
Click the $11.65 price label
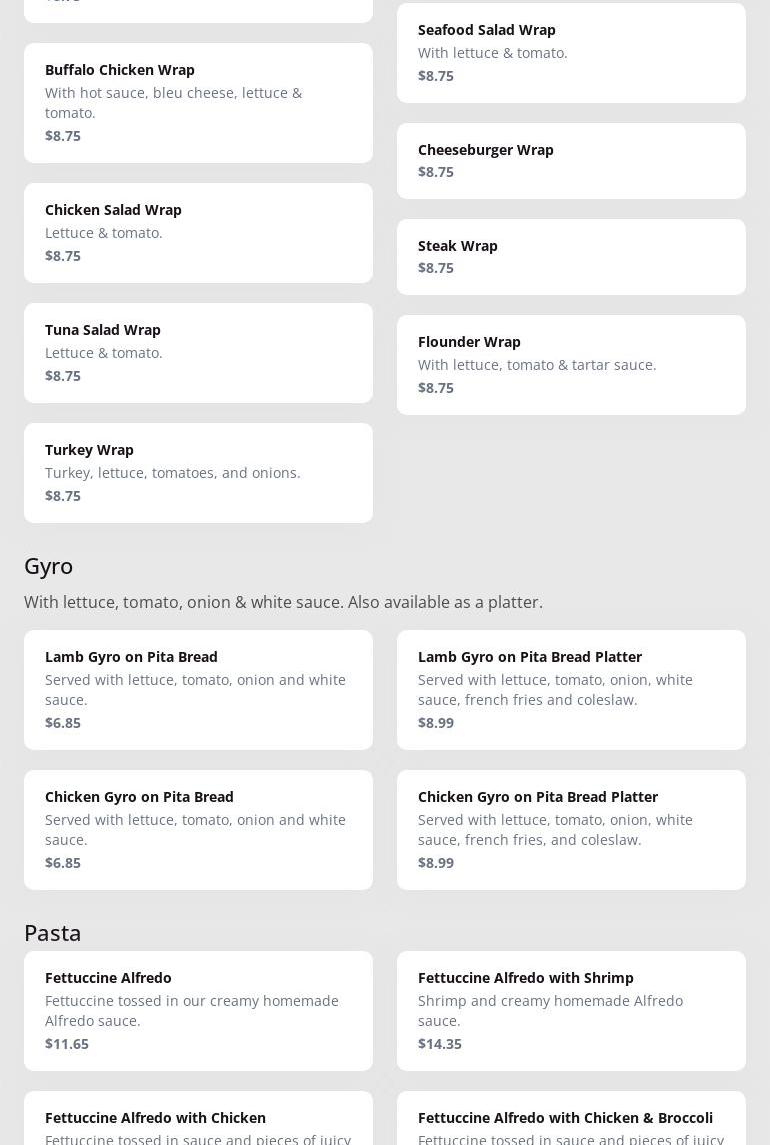[x=67, y=1043]
